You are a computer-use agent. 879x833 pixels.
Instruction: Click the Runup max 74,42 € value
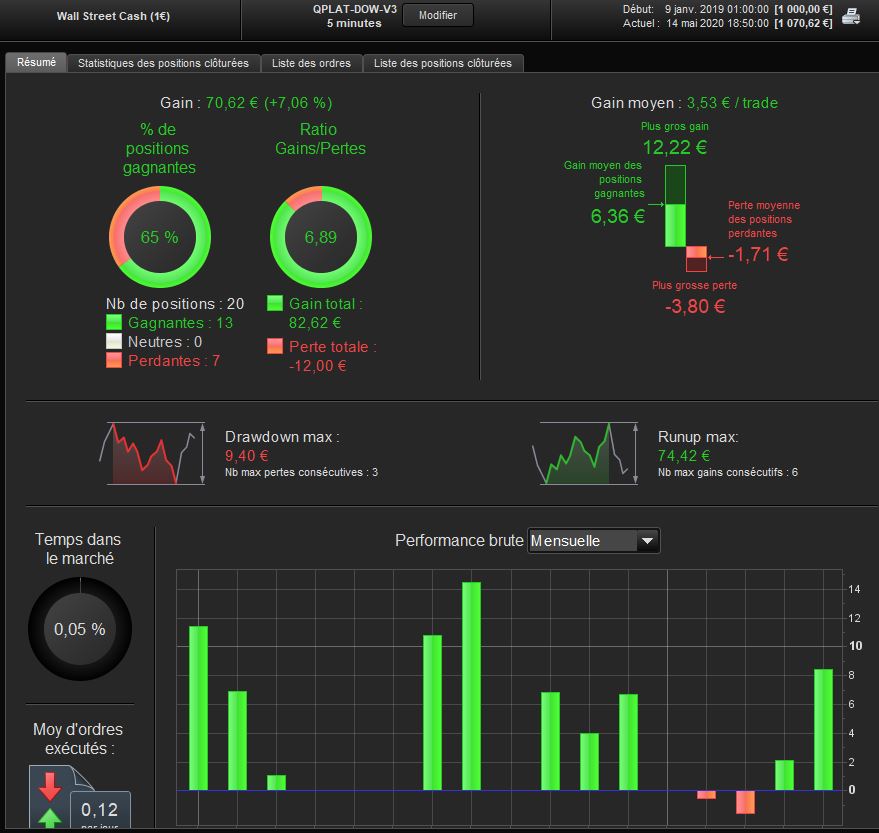tap(684, 456)
